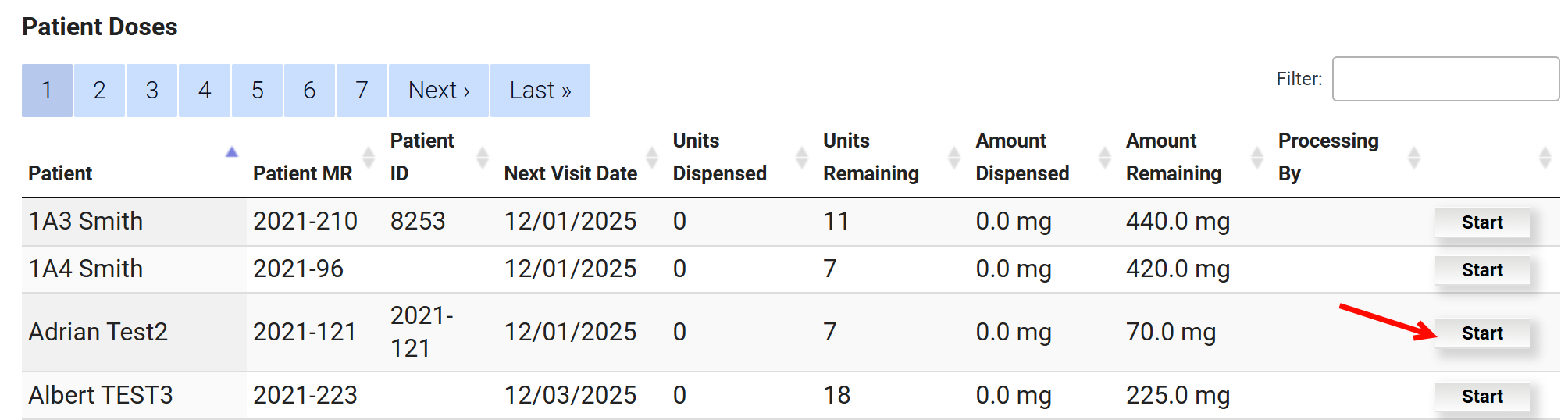Sort table by Patient column arrow
This screenshot has width=1568, height=420.
[231, 153]
